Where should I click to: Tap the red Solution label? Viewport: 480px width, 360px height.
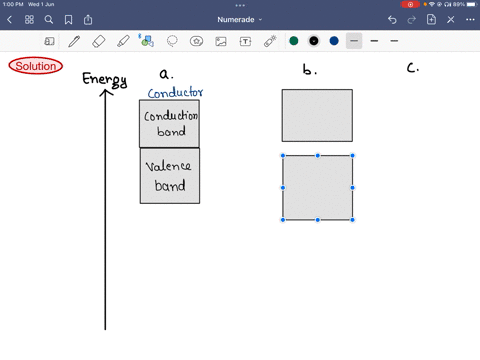click(36, 66)
